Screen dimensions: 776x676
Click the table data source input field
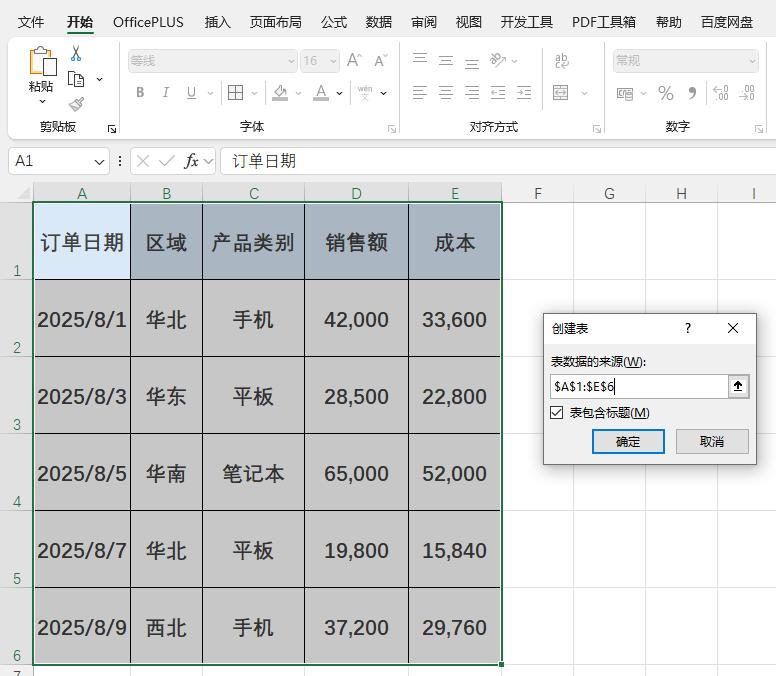(x=639, y=386)
